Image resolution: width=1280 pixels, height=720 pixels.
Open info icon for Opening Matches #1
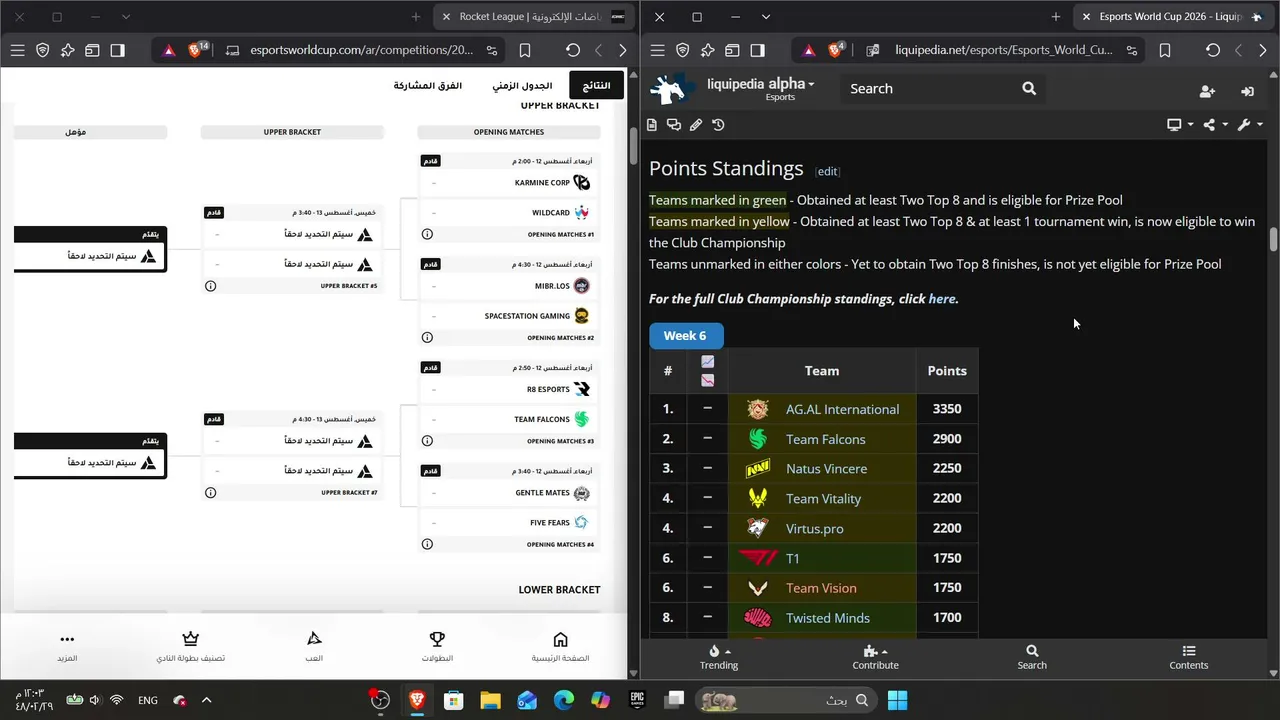(x=427, y=234)
